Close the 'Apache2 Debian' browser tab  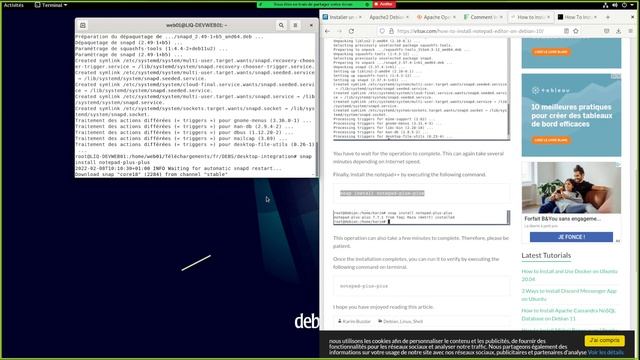(407, 17)
